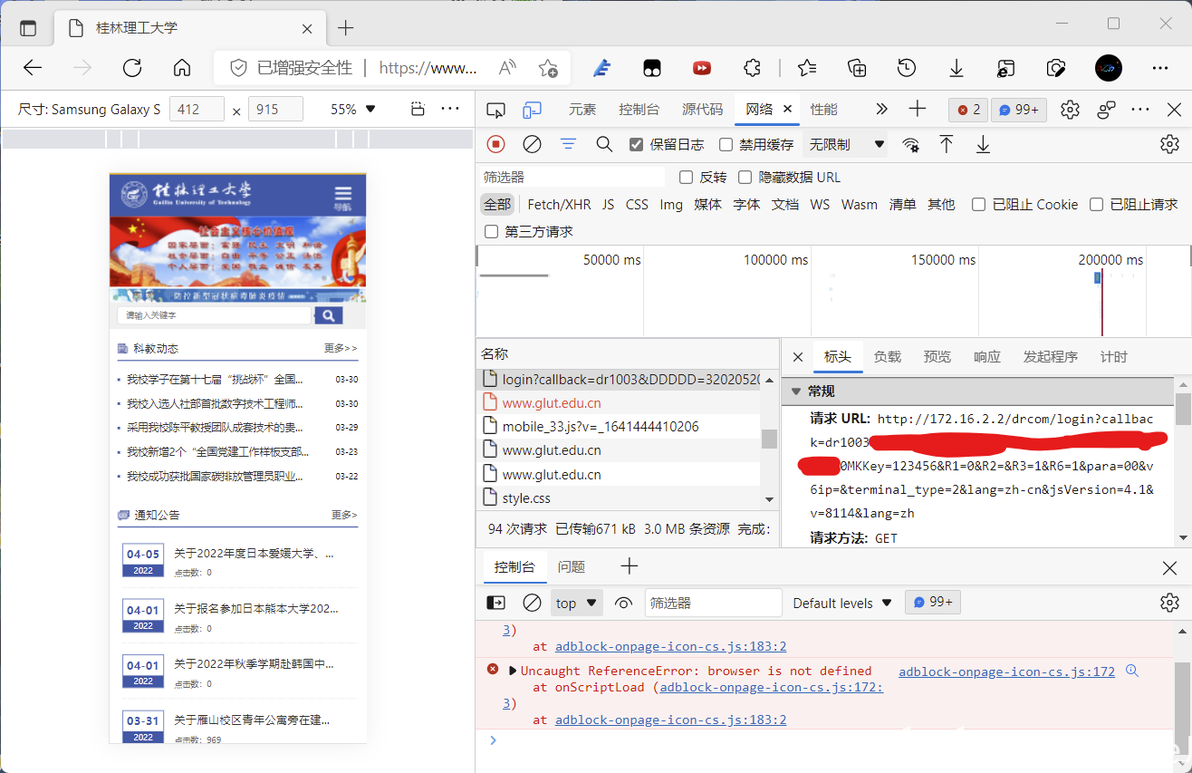
Task: Open the 负载 request tab
Action: tap(887, 356)
